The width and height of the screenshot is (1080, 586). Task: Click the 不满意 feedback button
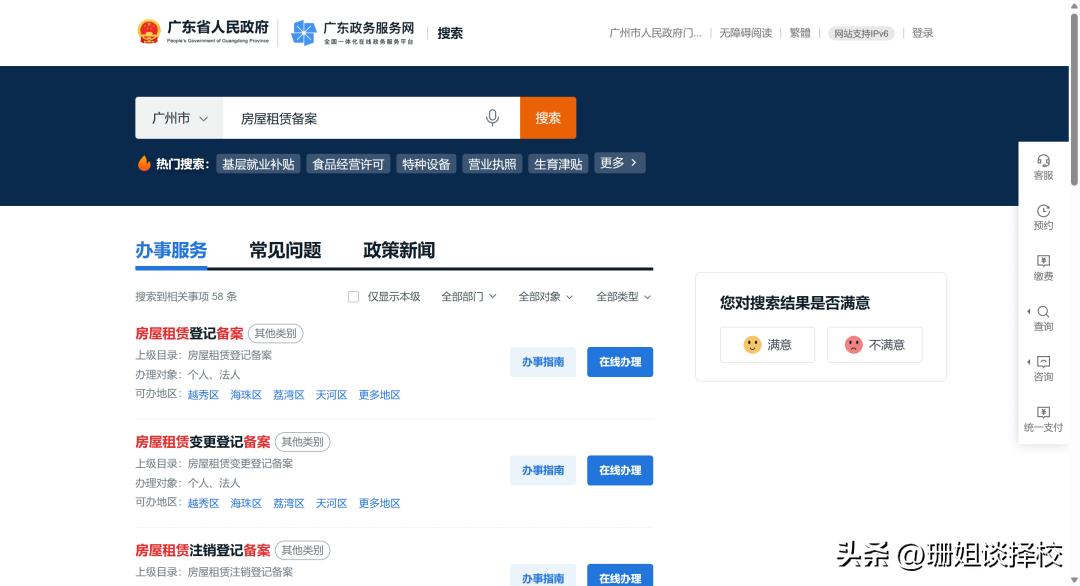[874, 344]
